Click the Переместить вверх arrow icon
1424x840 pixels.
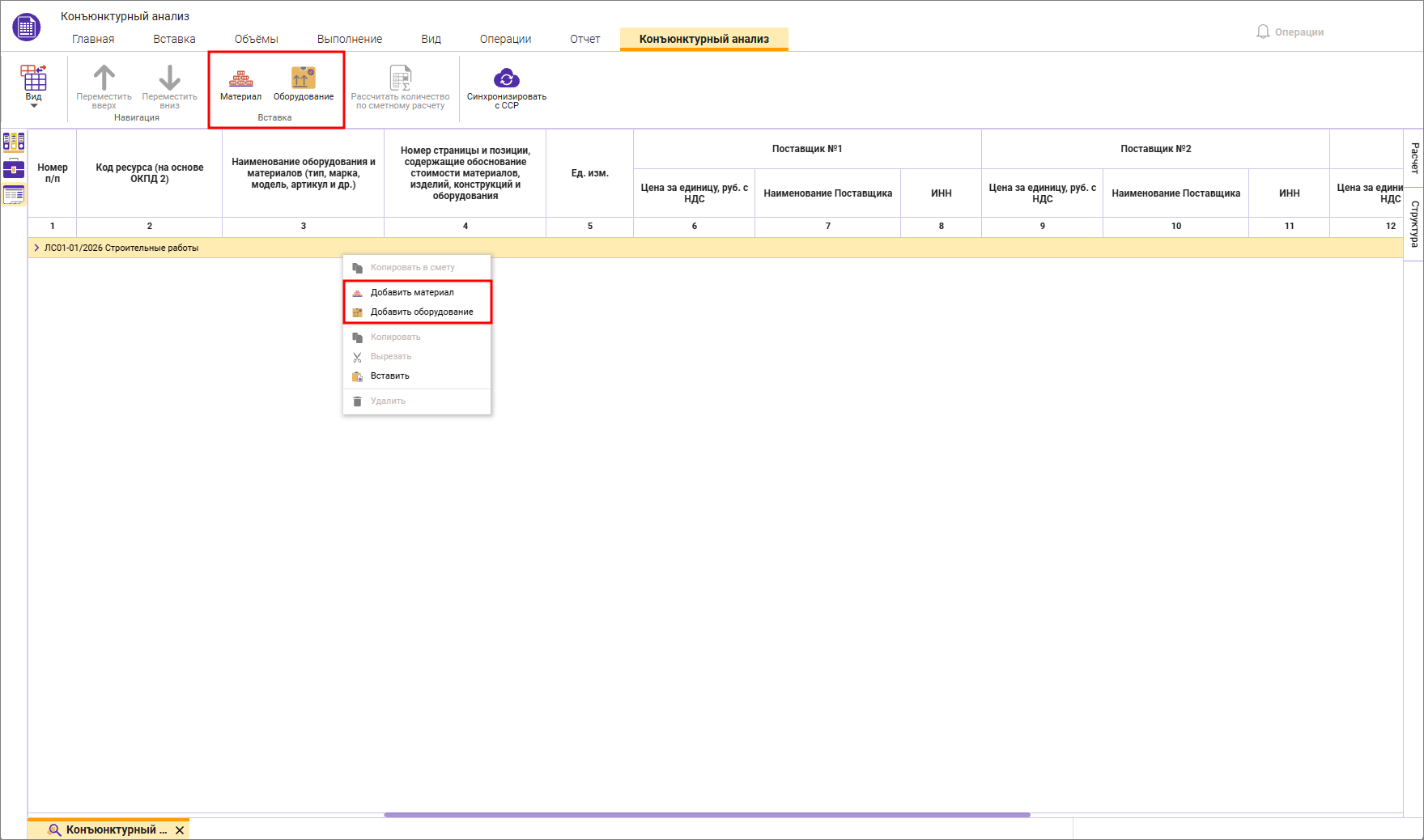click(x=104, y=78)
